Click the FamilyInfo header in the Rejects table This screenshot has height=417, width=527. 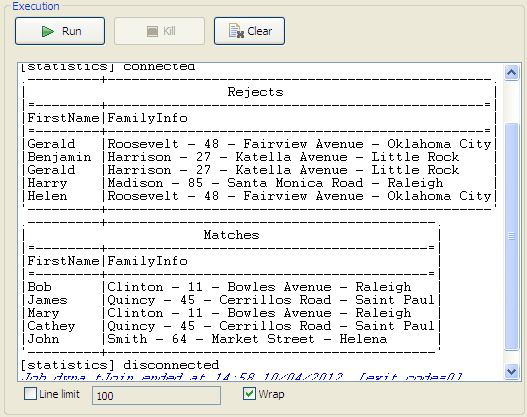[147, 118]
